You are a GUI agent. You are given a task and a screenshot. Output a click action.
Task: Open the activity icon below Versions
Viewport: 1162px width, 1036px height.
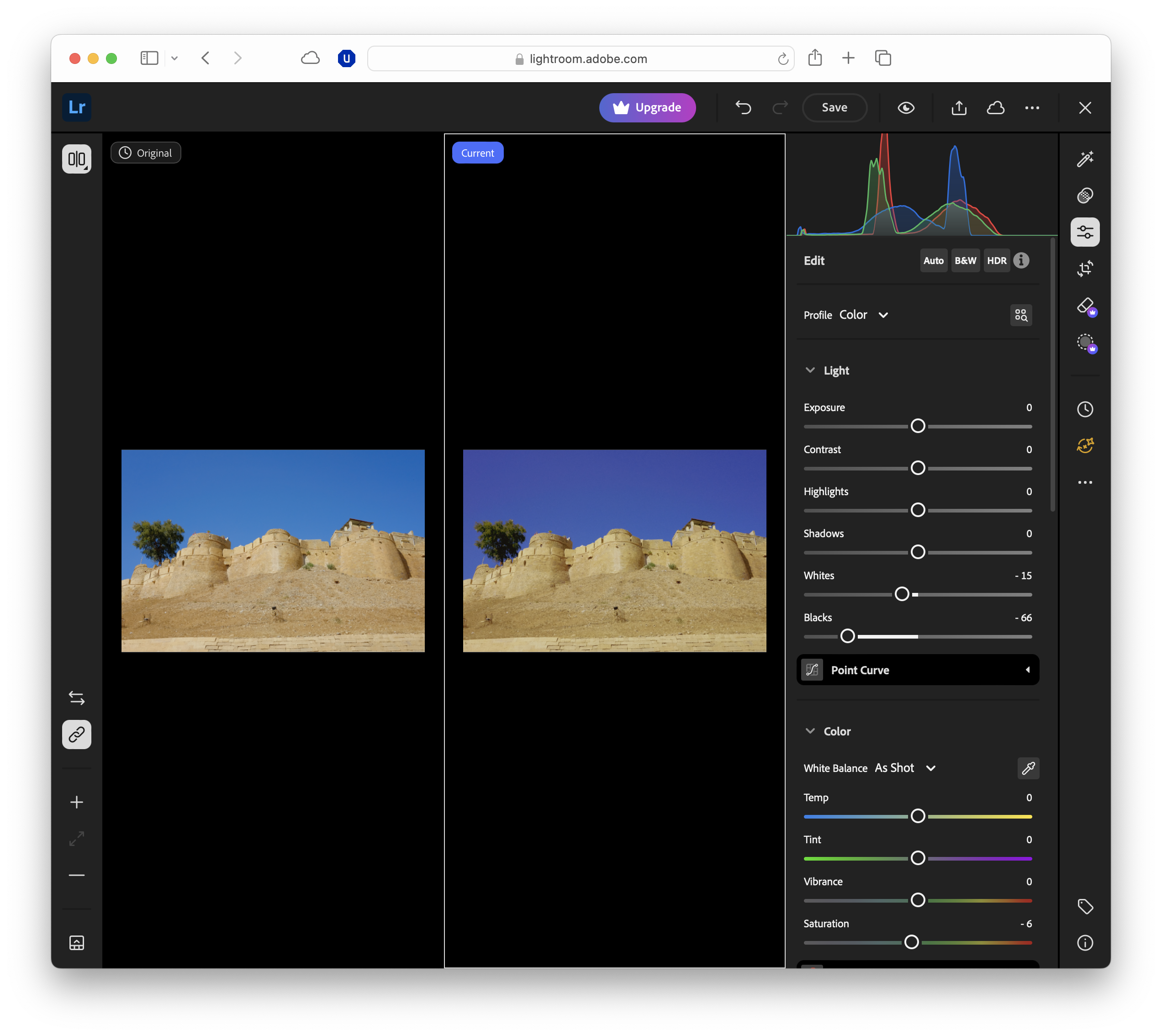(1085, 446)
